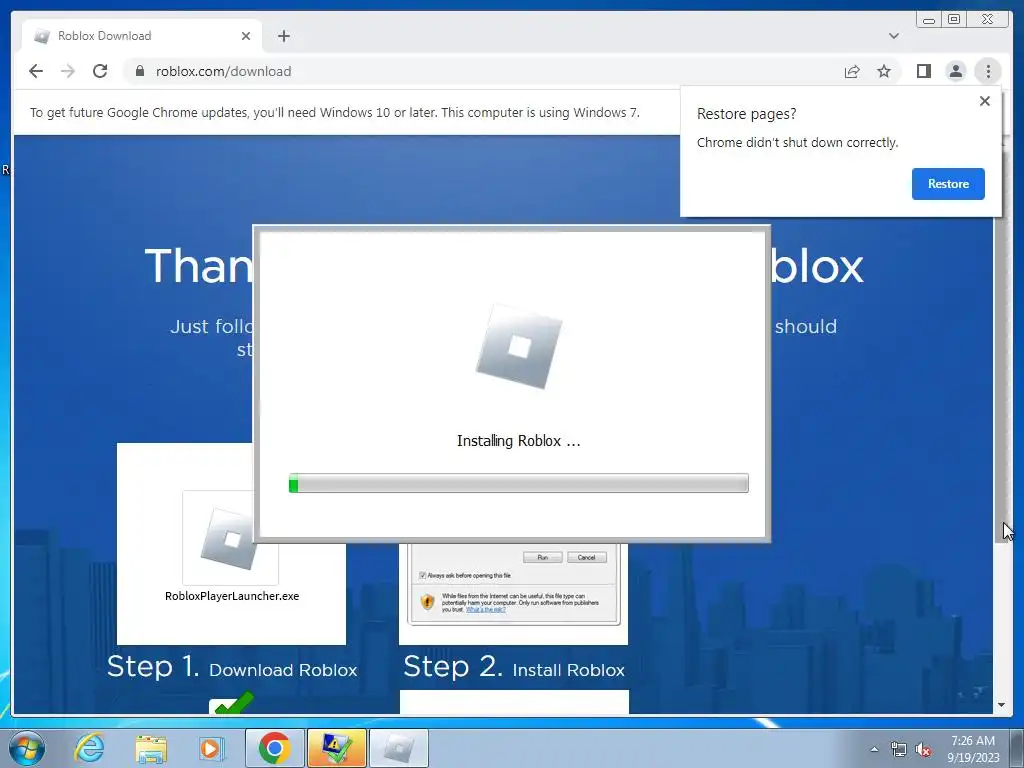Open Windows Media Player from taskbar
This screenshot has height=768, width=1024.
click(211, 748)
